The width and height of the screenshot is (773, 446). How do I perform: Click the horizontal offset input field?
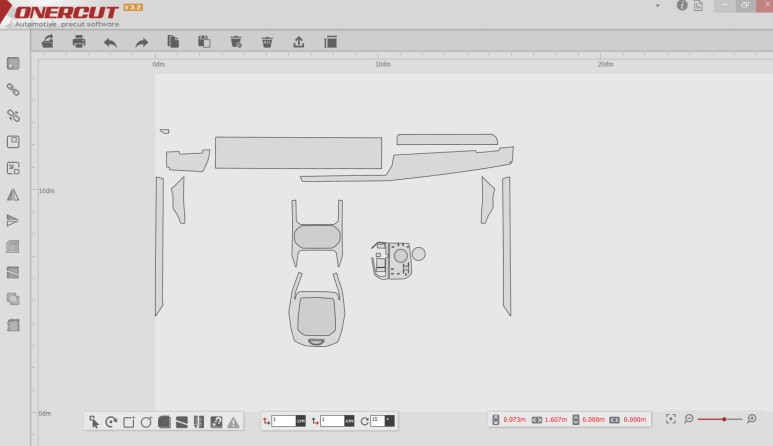pyautogui.click(x=283, y=421)
